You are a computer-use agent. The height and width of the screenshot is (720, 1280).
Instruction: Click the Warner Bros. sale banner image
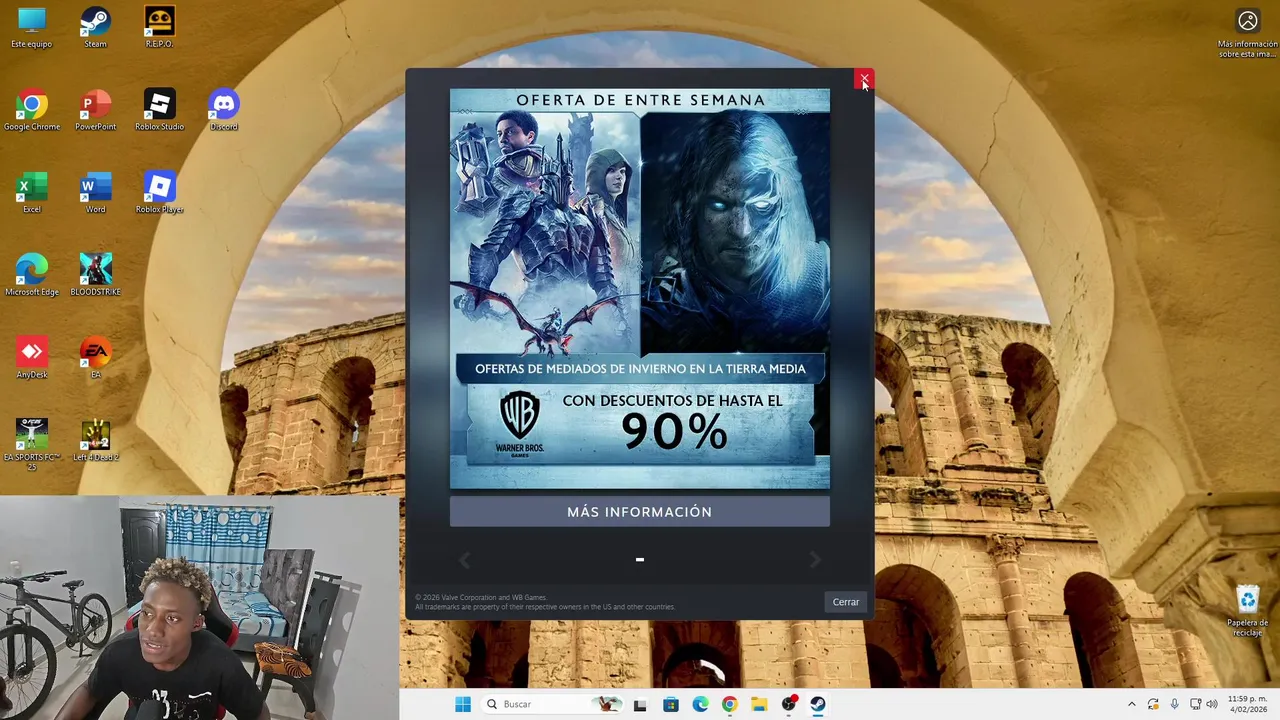pos(640,289)
